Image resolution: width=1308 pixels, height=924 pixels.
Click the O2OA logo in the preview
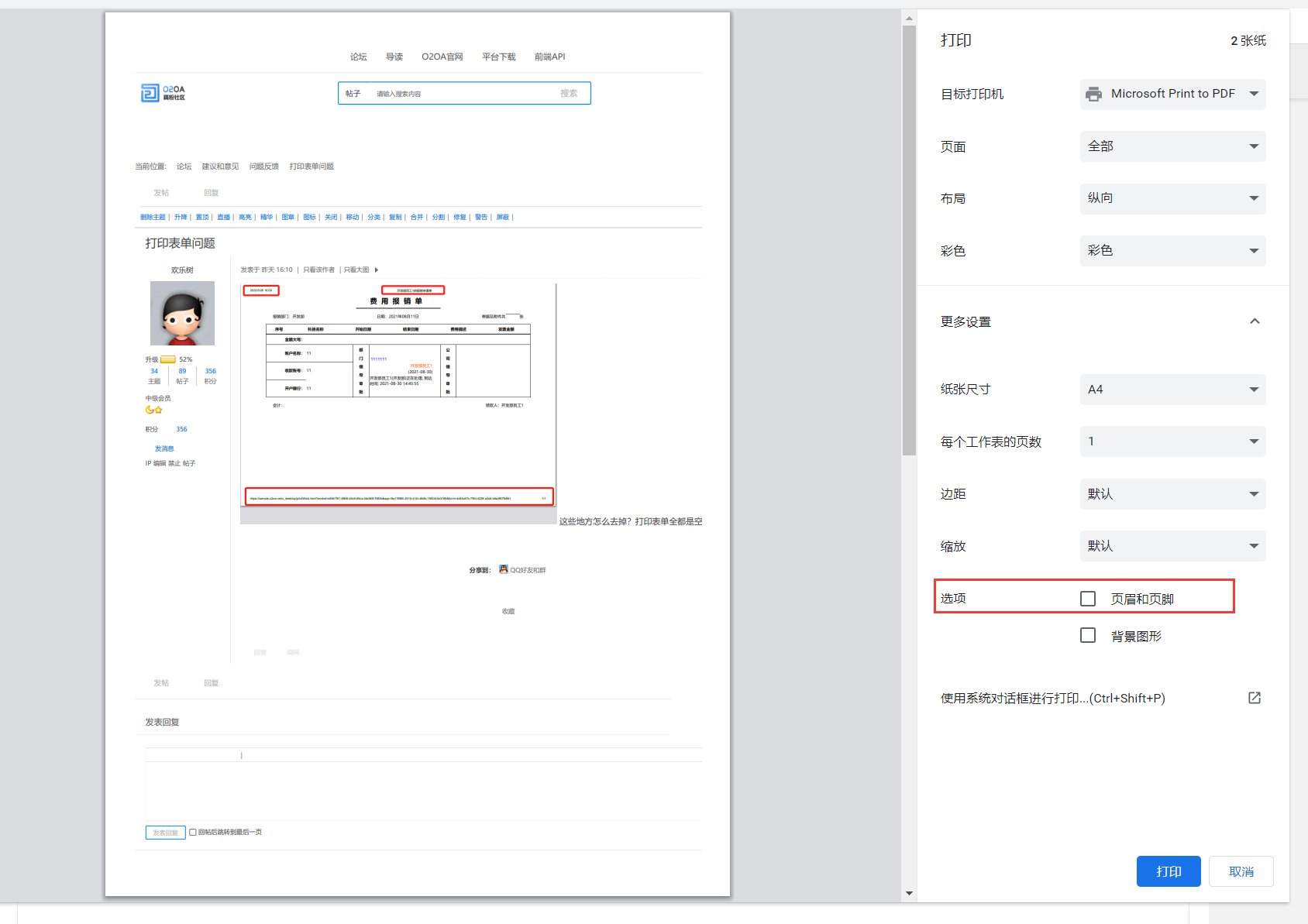coord(163,93)
